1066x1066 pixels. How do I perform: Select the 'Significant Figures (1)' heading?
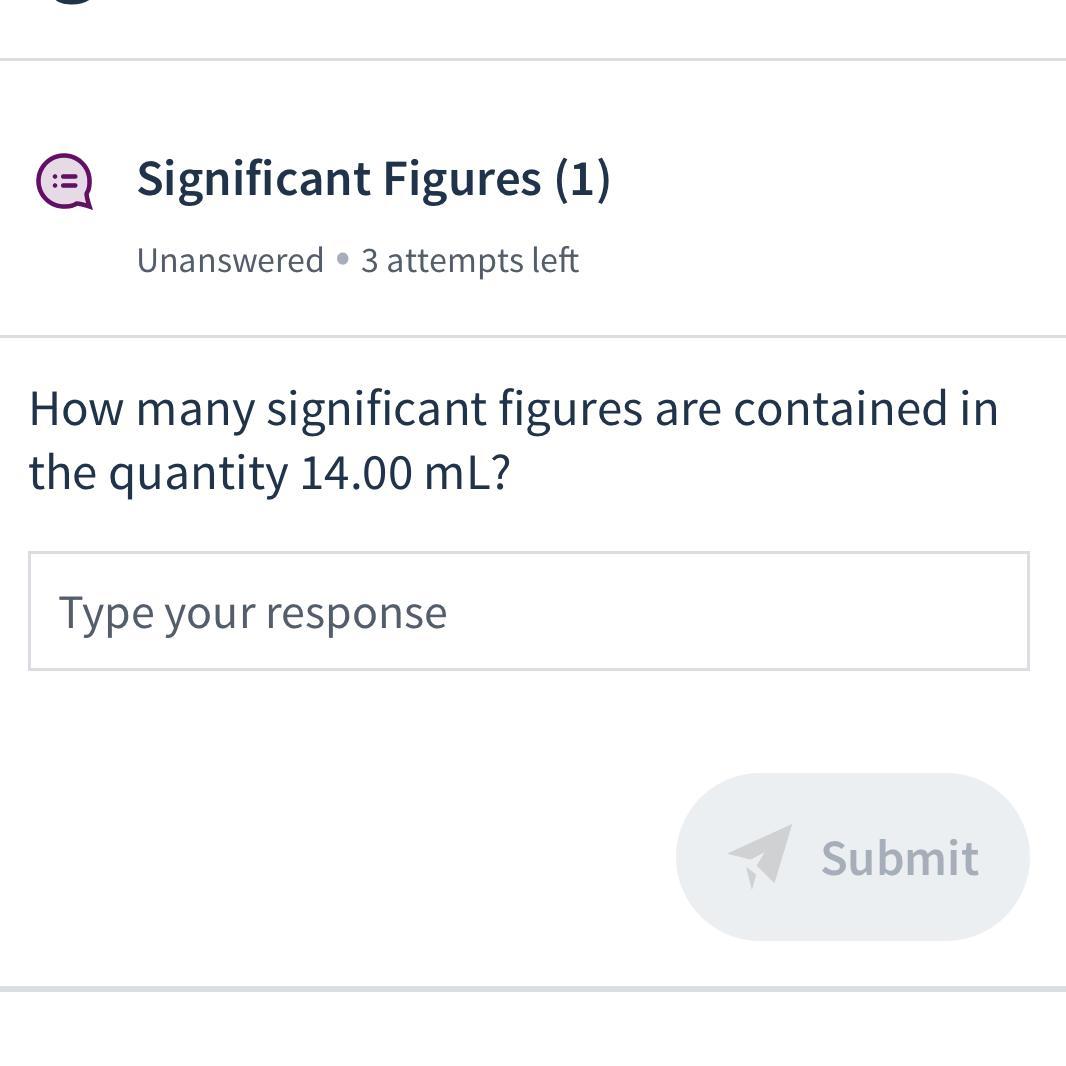tap(373, 179)
